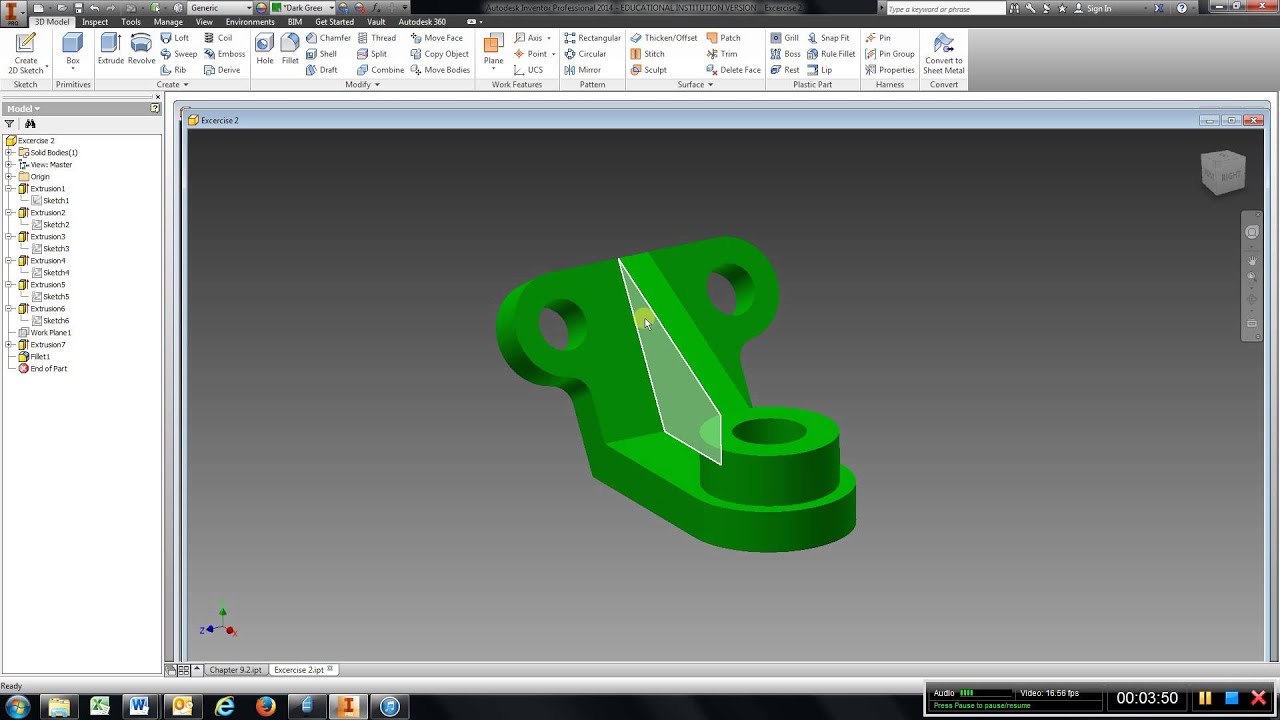
Task: Select the Fillet tool in the ribbon
Action: [x=290, y=49]
